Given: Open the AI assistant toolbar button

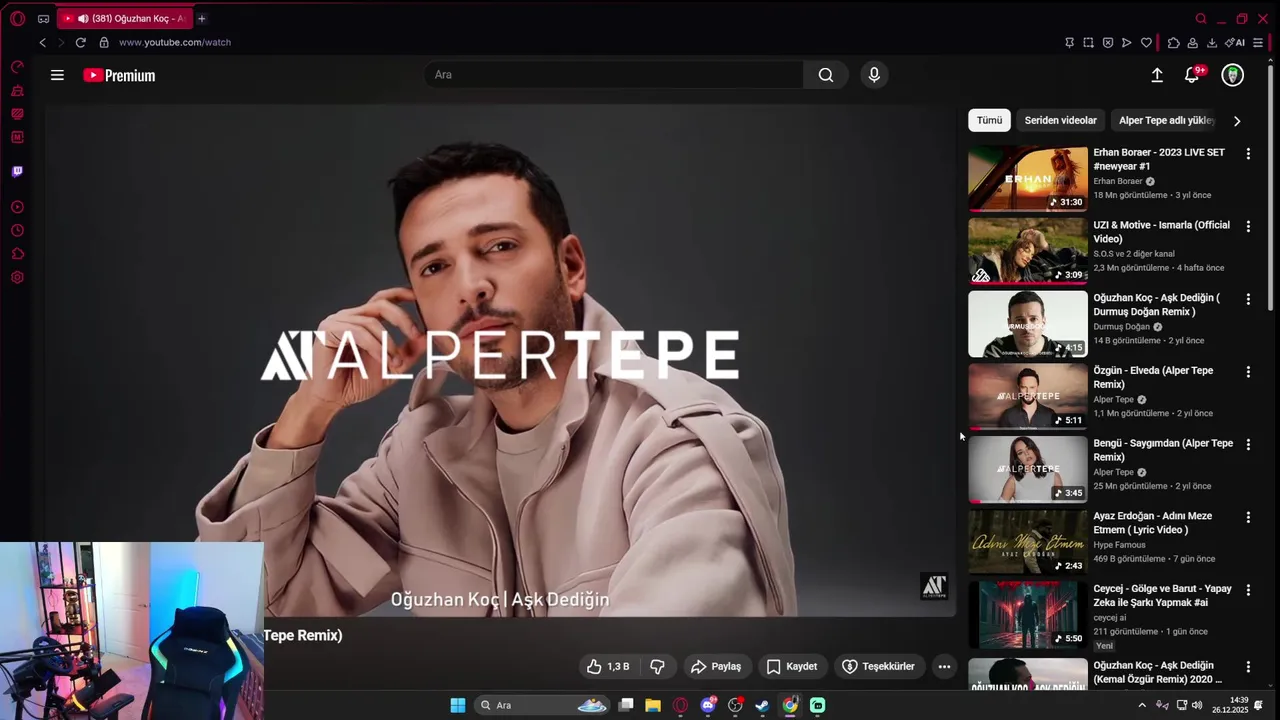Looking at the screenshot, I should [1235, 43].
